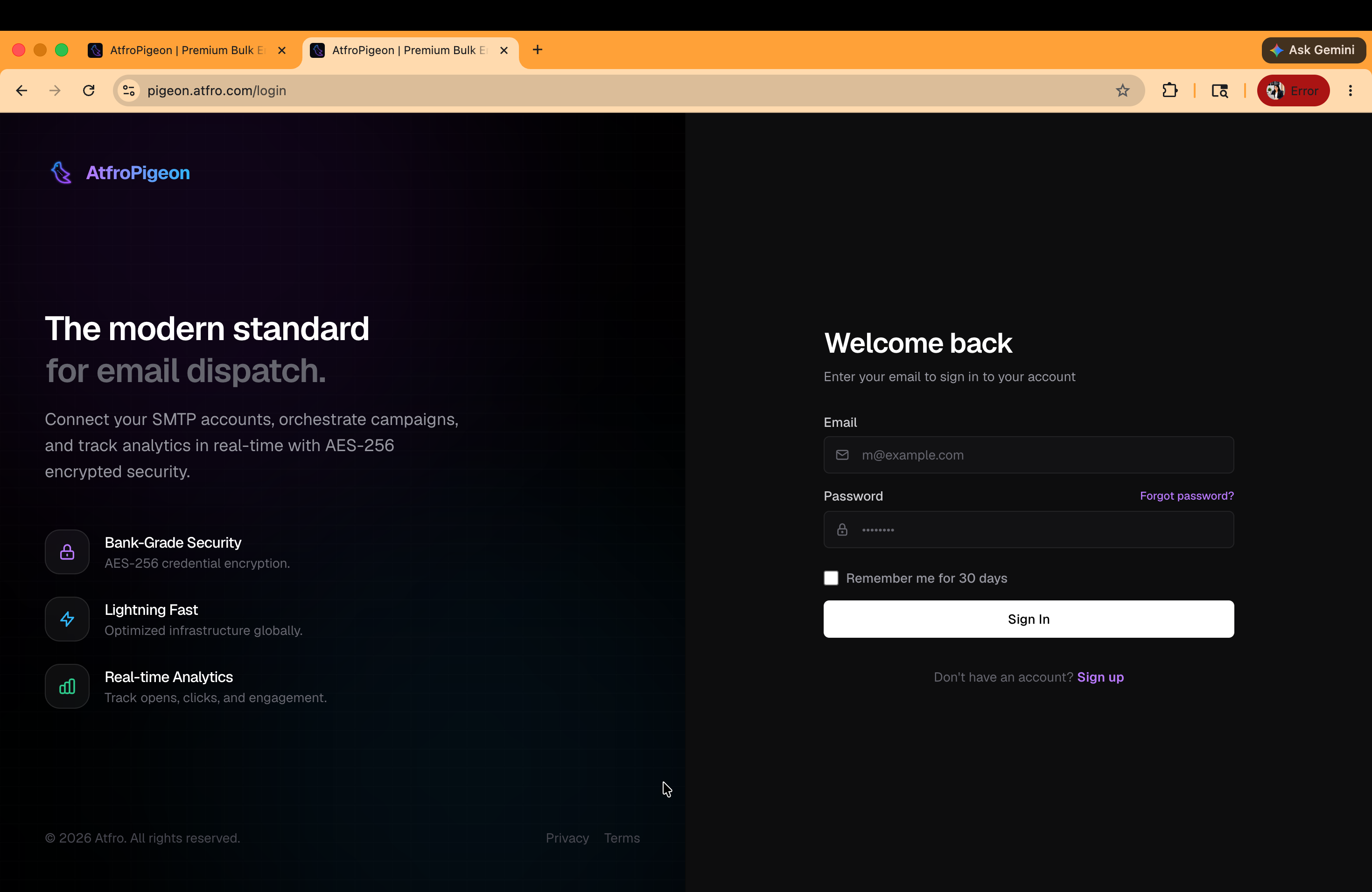Focus the Email input field
This screenshot has height=892, width=1372.
pyautogui.click(x=1029, y=455)
